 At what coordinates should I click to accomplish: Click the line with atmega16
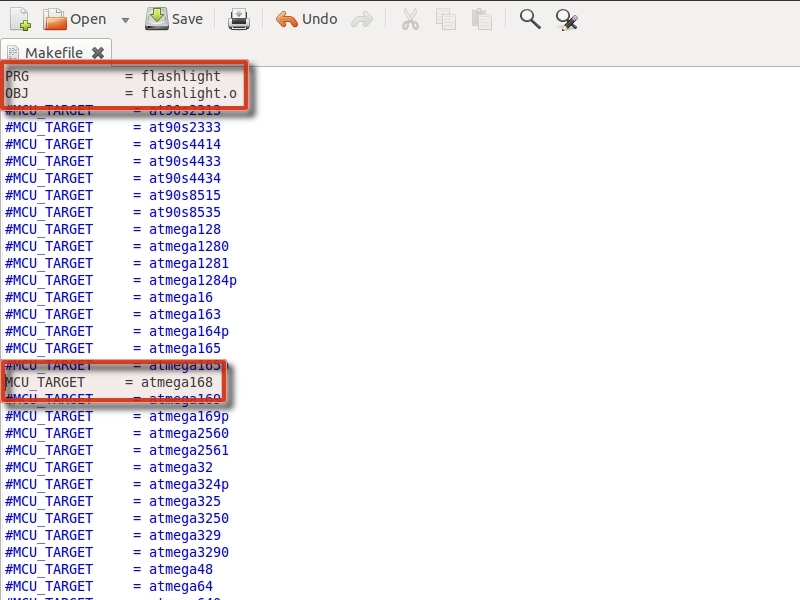(109, 297)
